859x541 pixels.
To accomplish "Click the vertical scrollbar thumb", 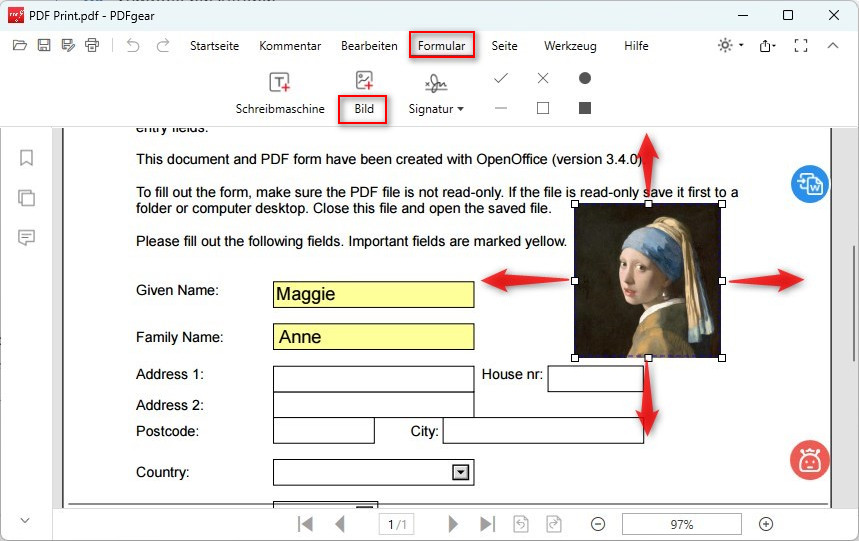I will pos(854,302).
